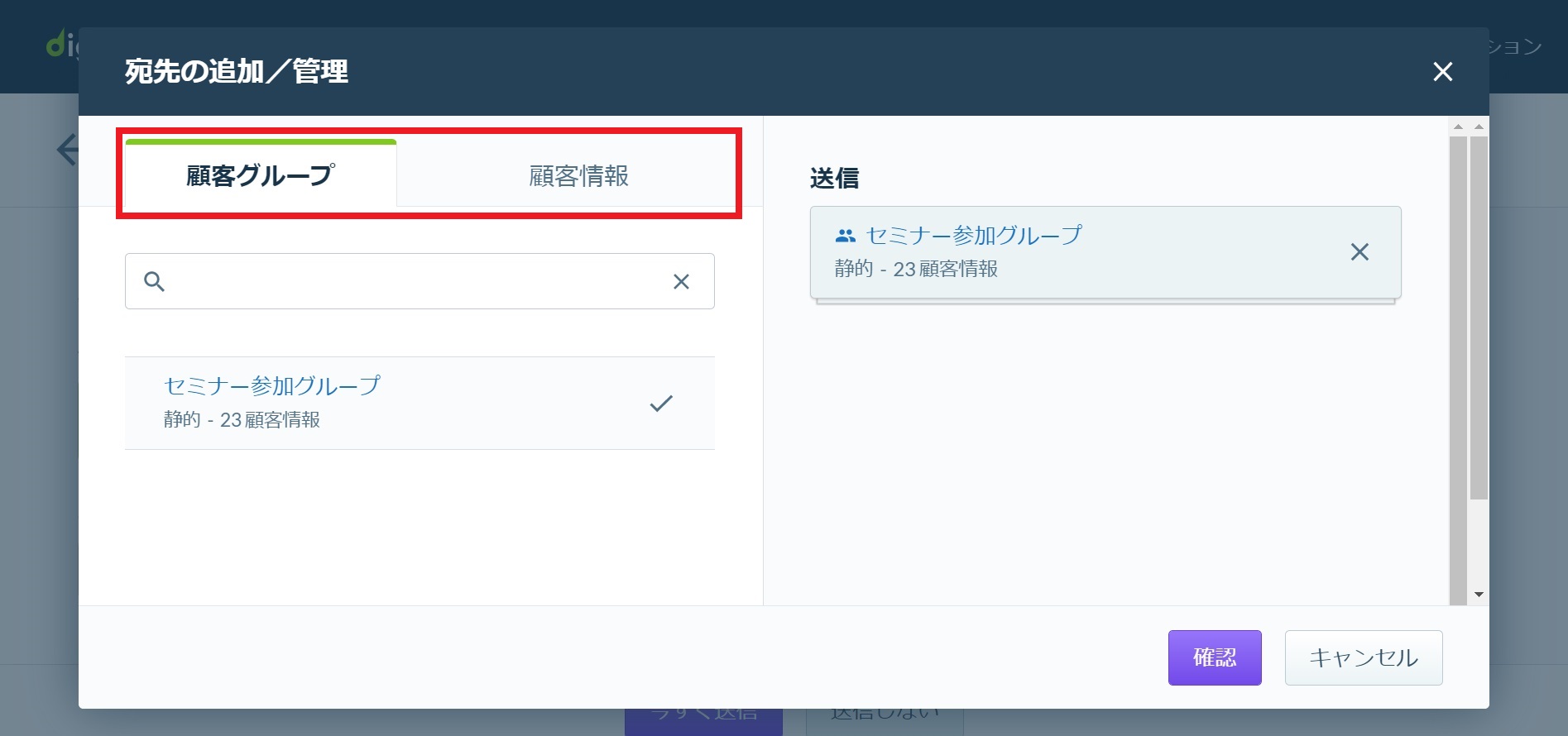This screenshot has height=736, width=1568.
Task: Click the 確認 button
Action: click(1215, 657)
